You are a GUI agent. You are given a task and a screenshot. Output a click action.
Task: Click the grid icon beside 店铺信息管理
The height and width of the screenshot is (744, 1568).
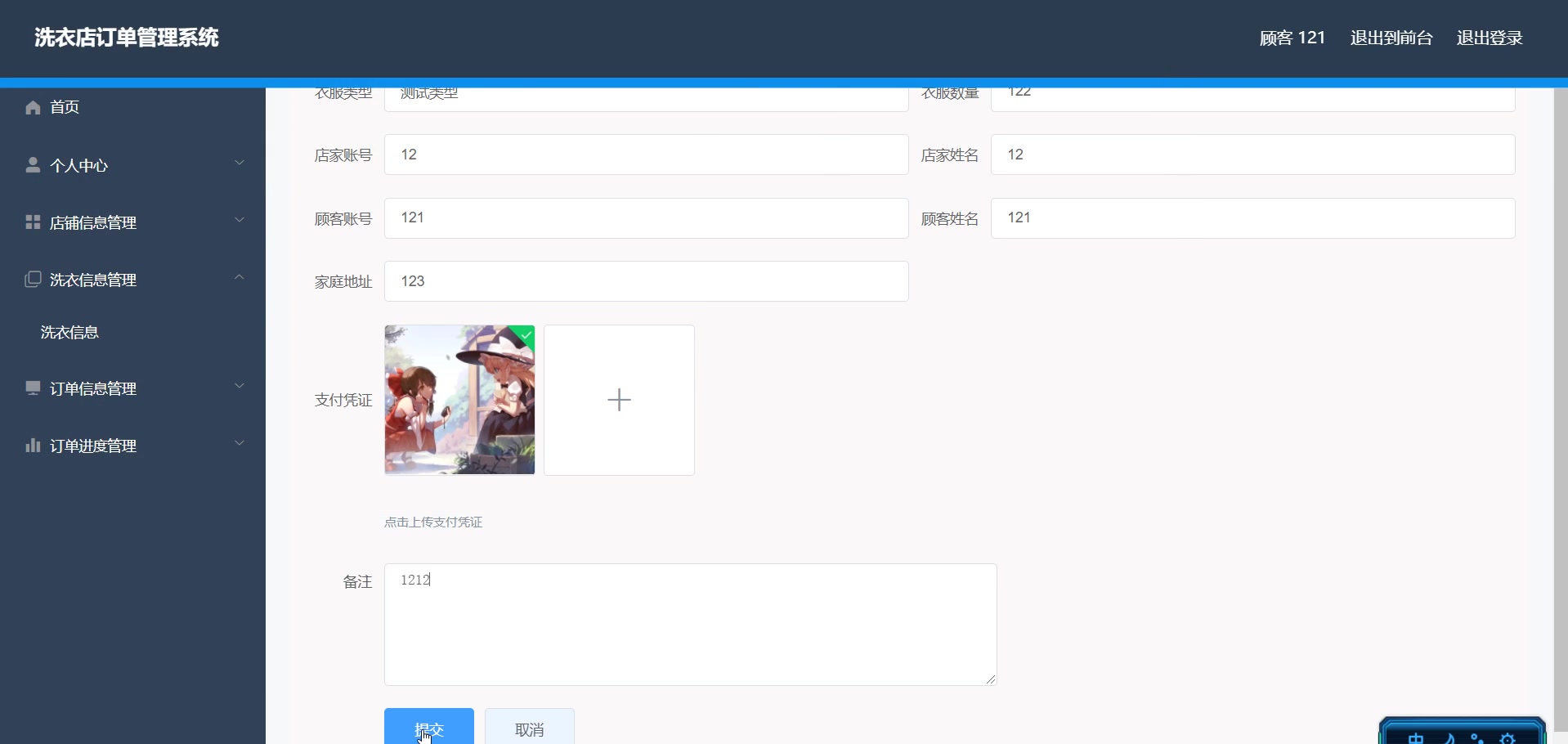(33, 222)
